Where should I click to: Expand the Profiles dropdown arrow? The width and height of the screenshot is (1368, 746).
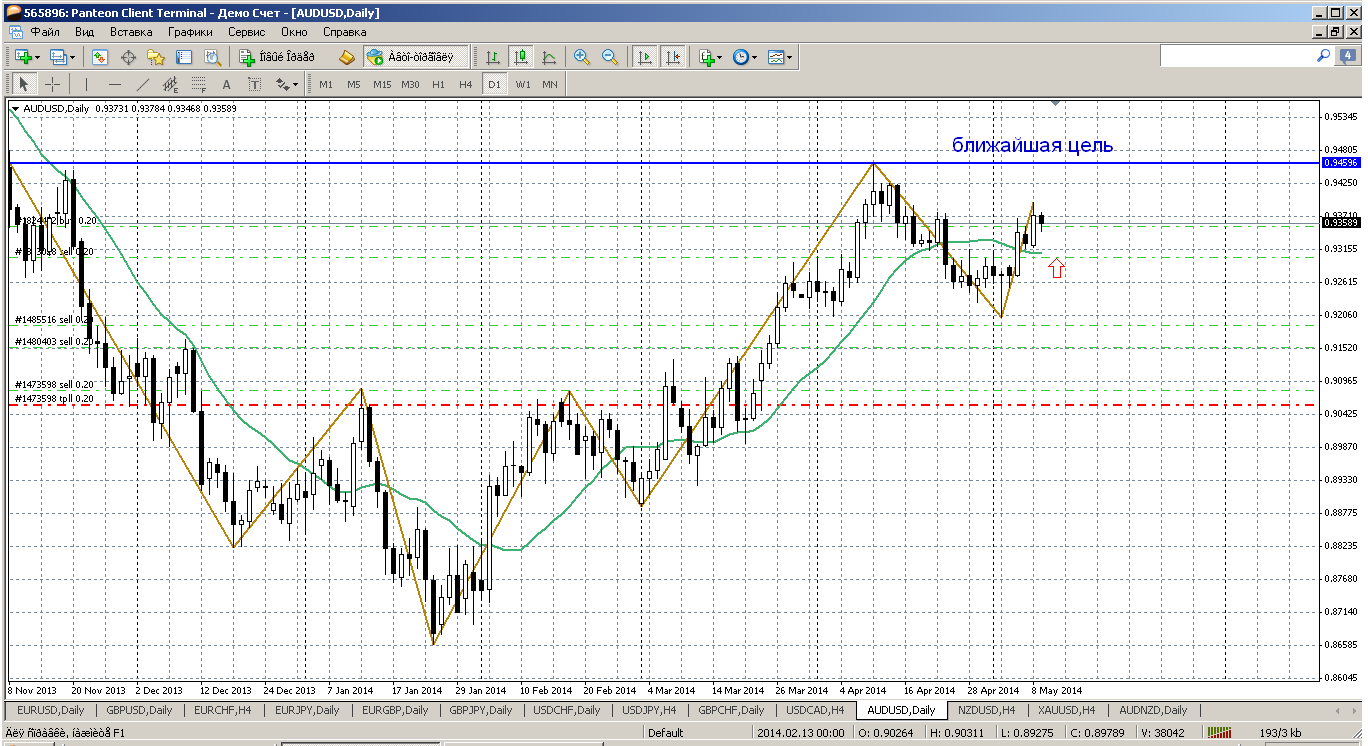71,57
